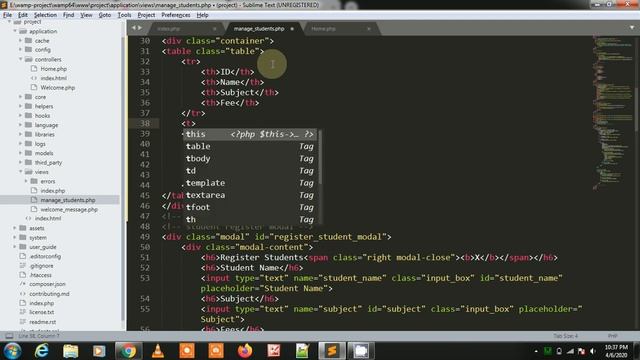This screenshot has width=640, height=360.
Task: Expand the errors folder arrow
Action: [x=26, y=182]
